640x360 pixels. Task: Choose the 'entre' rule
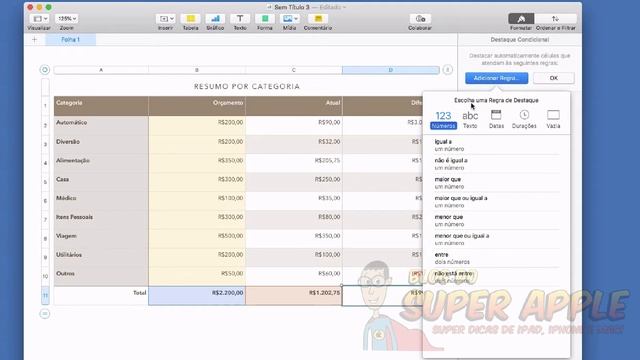(x=496, y=258)
